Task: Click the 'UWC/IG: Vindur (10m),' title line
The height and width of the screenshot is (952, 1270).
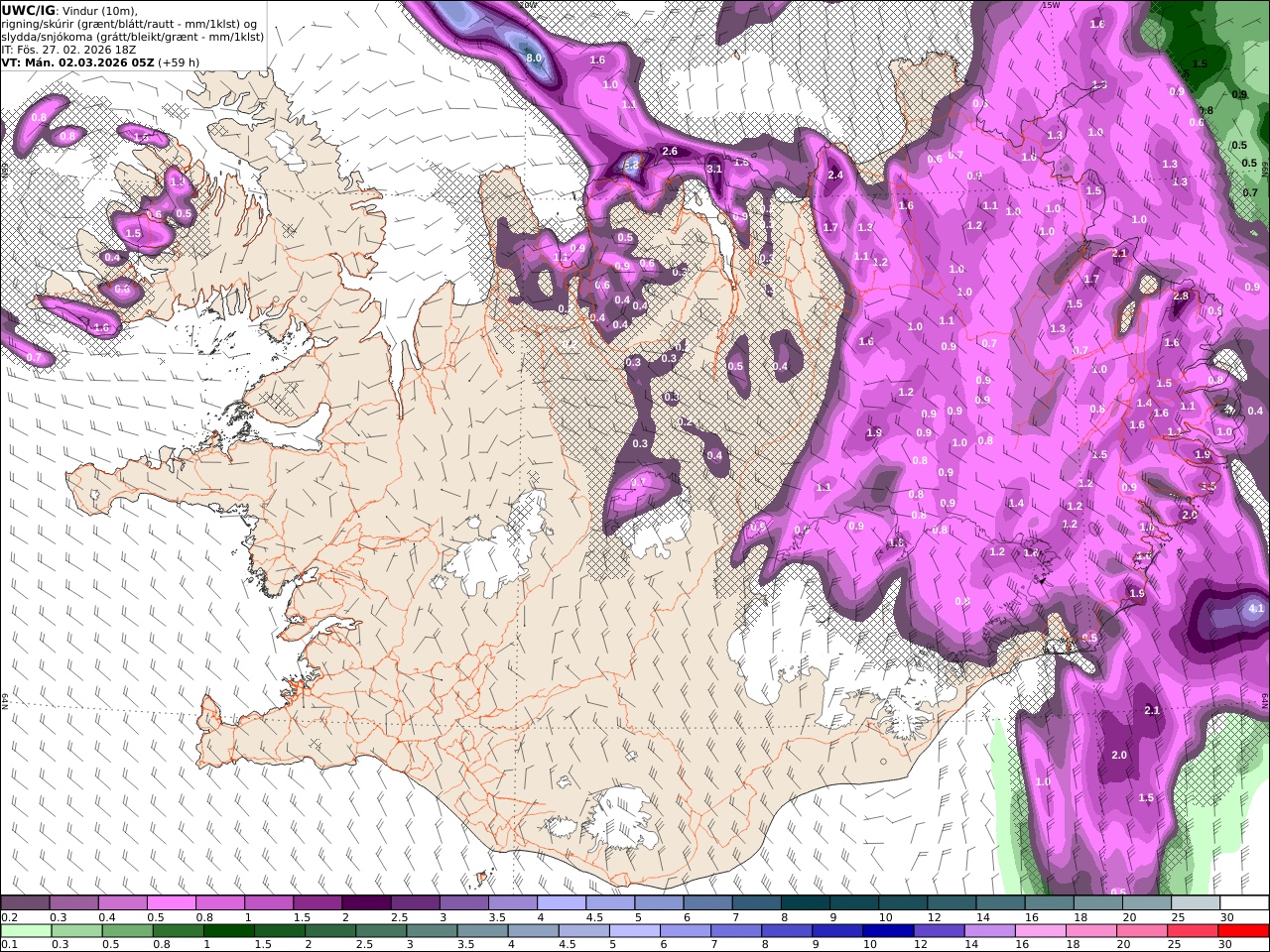Action: pos(69,10)
